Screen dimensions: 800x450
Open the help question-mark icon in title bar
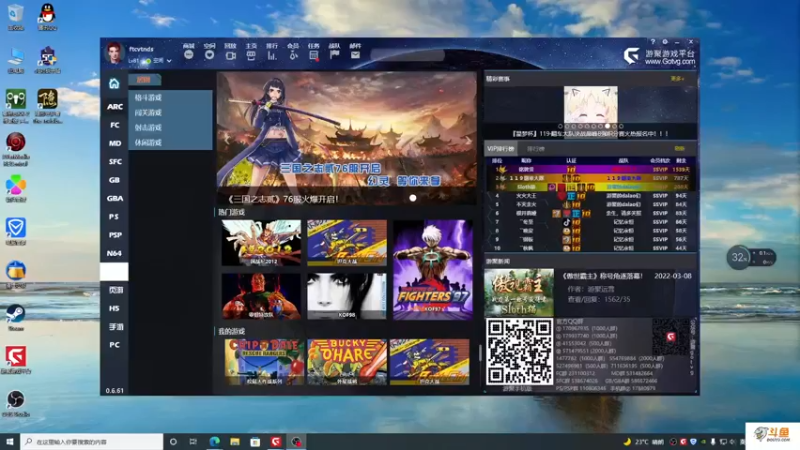[653, 42]
